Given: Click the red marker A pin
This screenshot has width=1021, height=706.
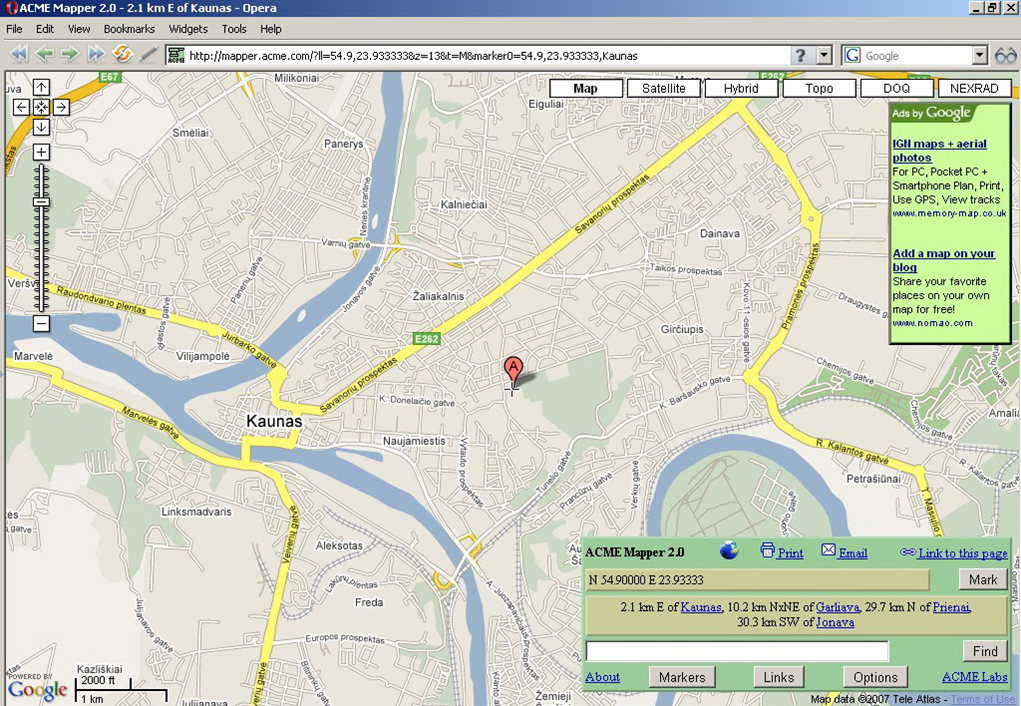Looking at the screenshot, I should [513, 369].
